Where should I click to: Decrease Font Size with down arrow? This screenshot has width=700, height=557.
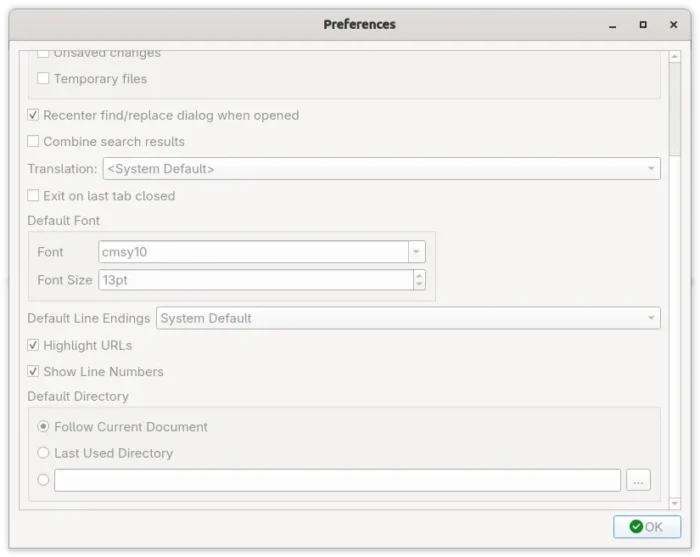(419, 285)
